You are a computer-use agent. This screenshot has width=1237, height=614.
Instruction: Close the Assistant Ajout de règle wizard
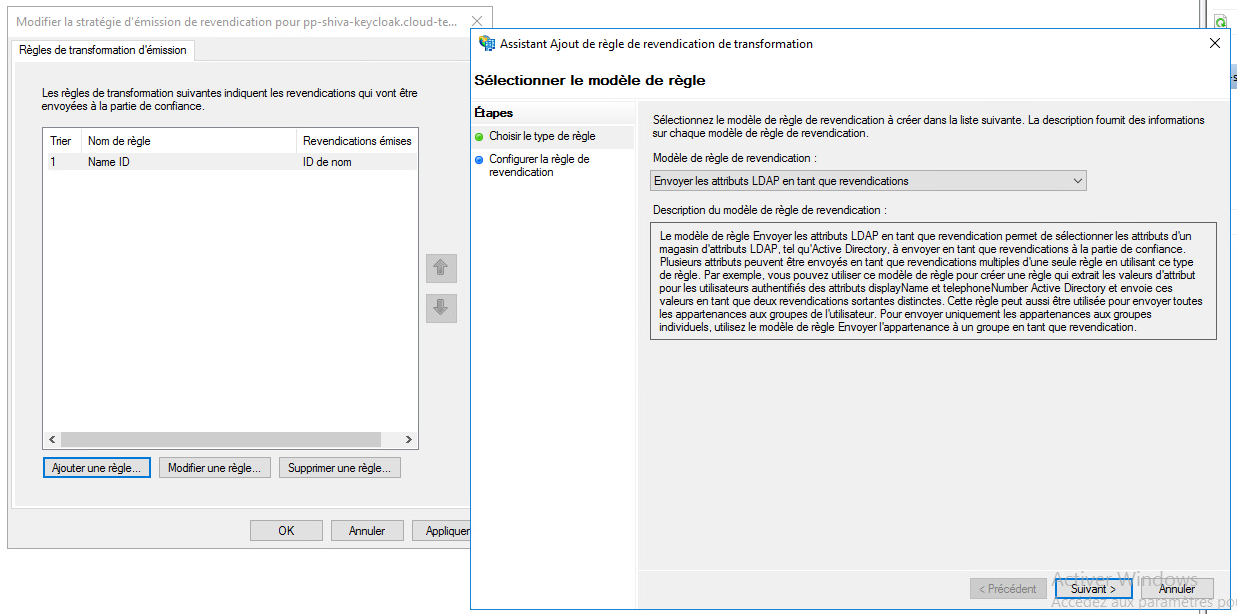1214,44
